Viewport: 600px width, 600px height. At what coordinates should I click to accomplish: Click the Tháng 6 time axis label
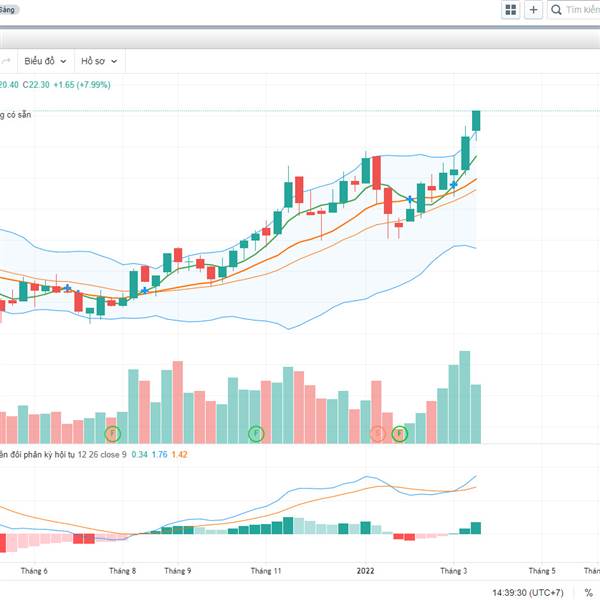click(34, 571)
